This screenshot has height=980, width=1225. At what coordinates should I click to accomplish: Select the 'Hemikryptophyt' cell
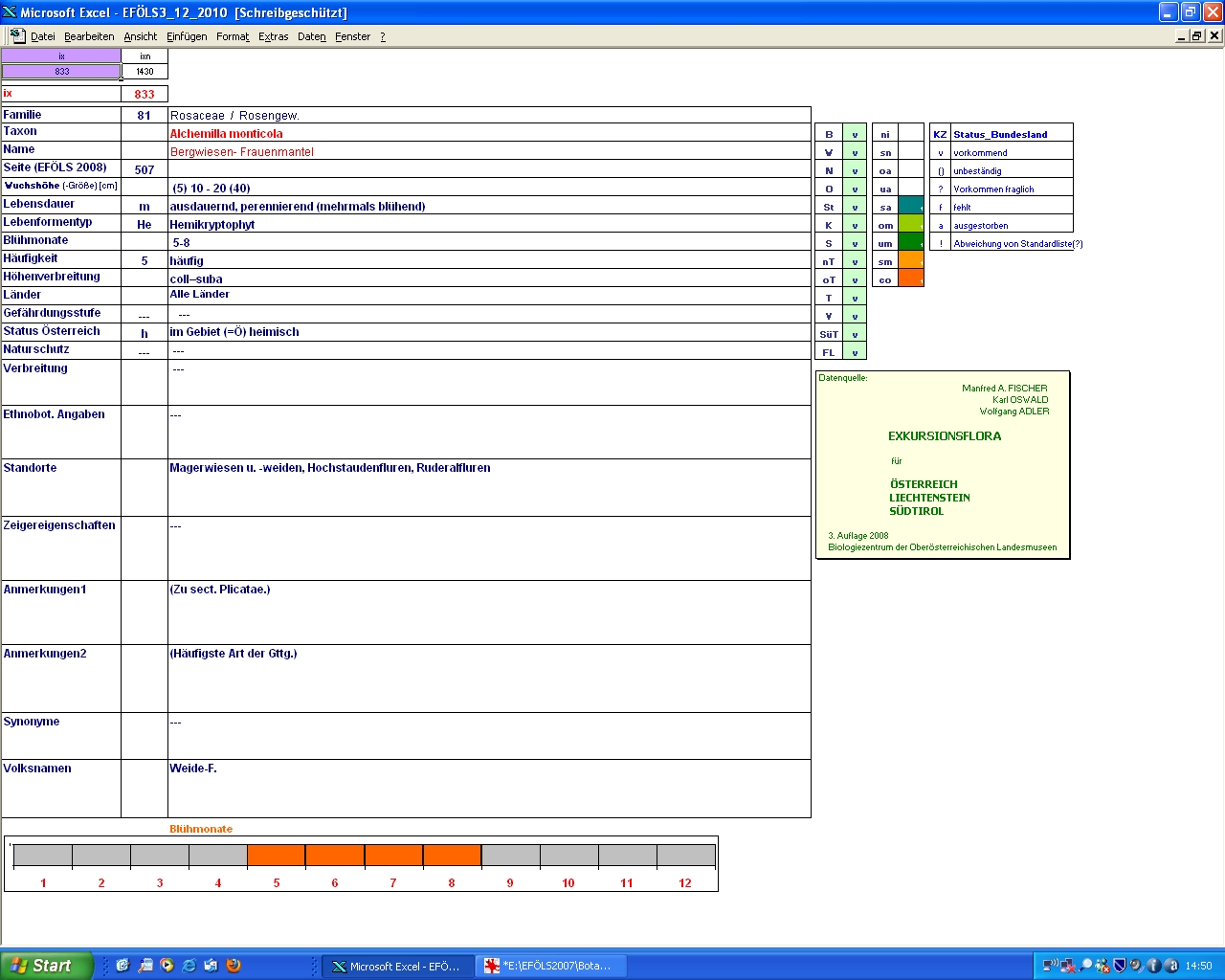(489, 224)
